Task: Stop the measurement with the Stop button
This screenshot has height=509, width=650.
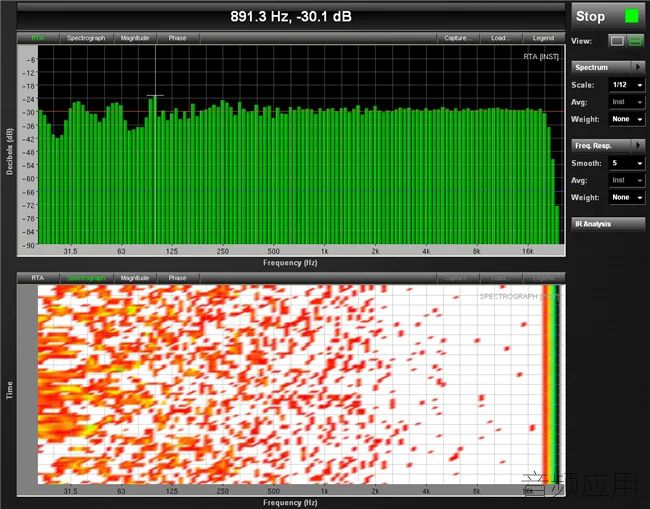Action: (x=607, y=17)
